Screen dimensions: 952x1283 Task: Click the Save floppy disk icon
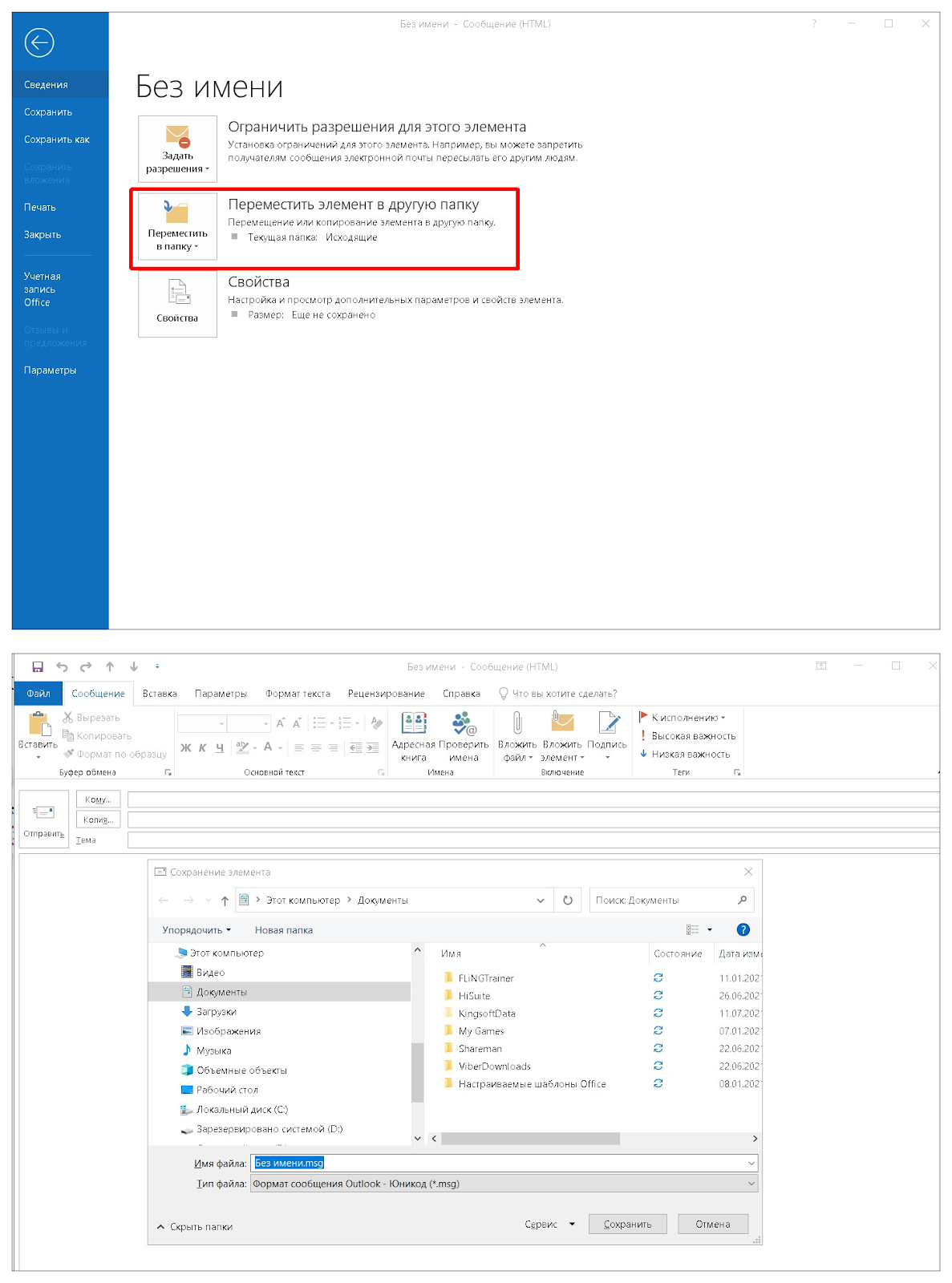click(38, 666)
